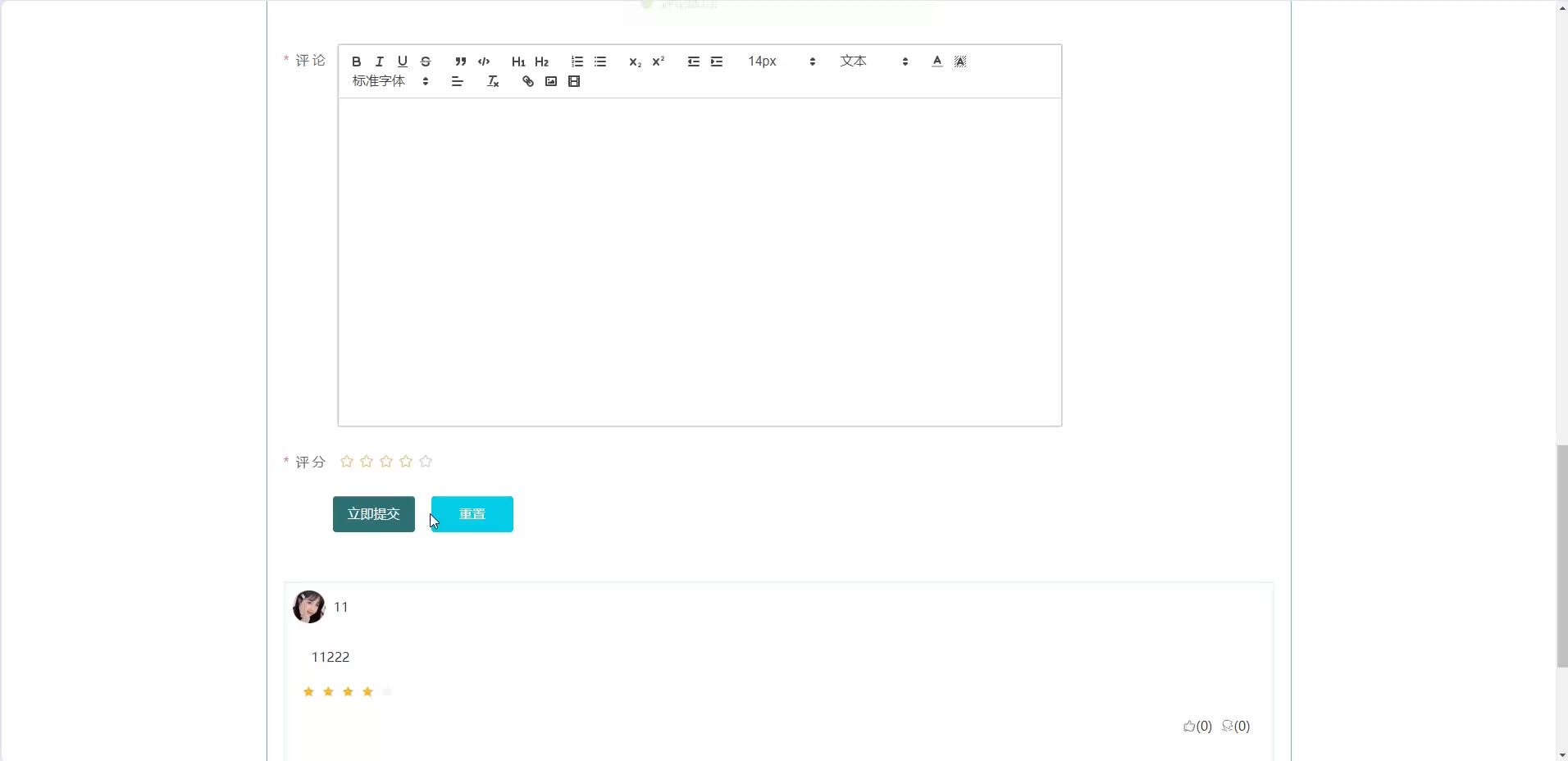Apply subscript formatting
Screen dimensions: 1568x761
(x=635, y=62)
